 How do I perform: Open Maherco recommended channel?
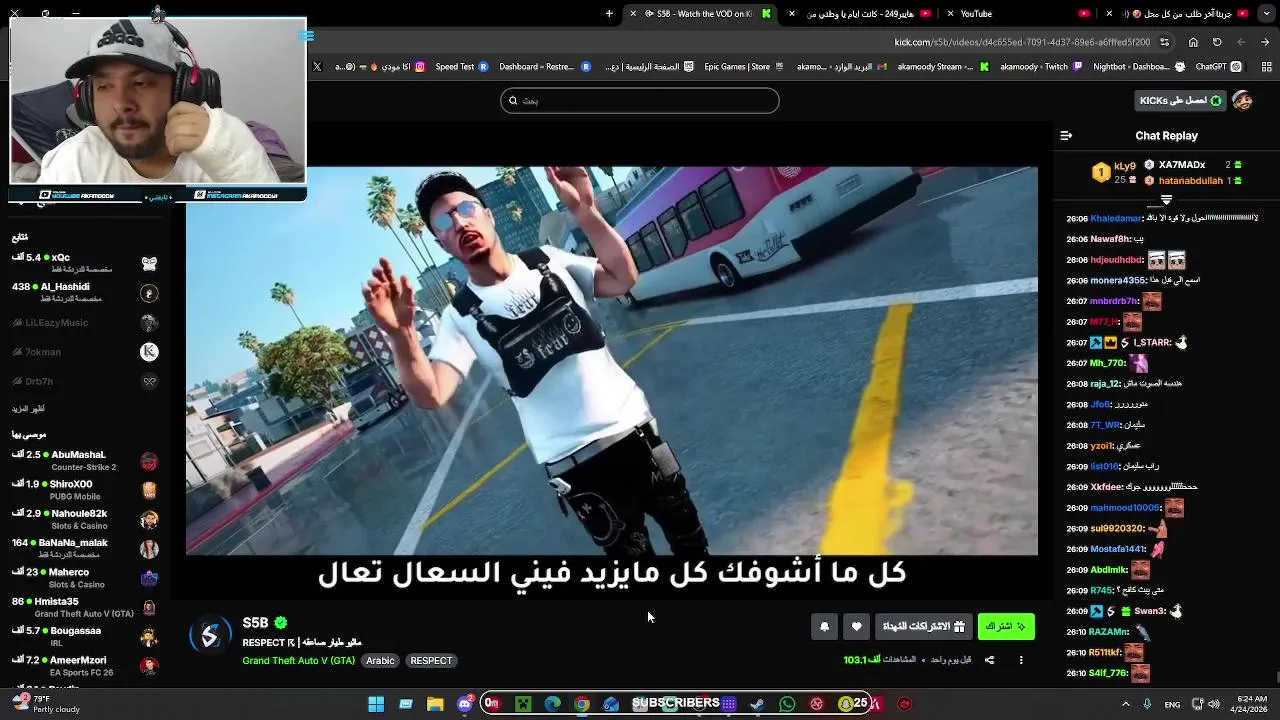tap(85, 578)
